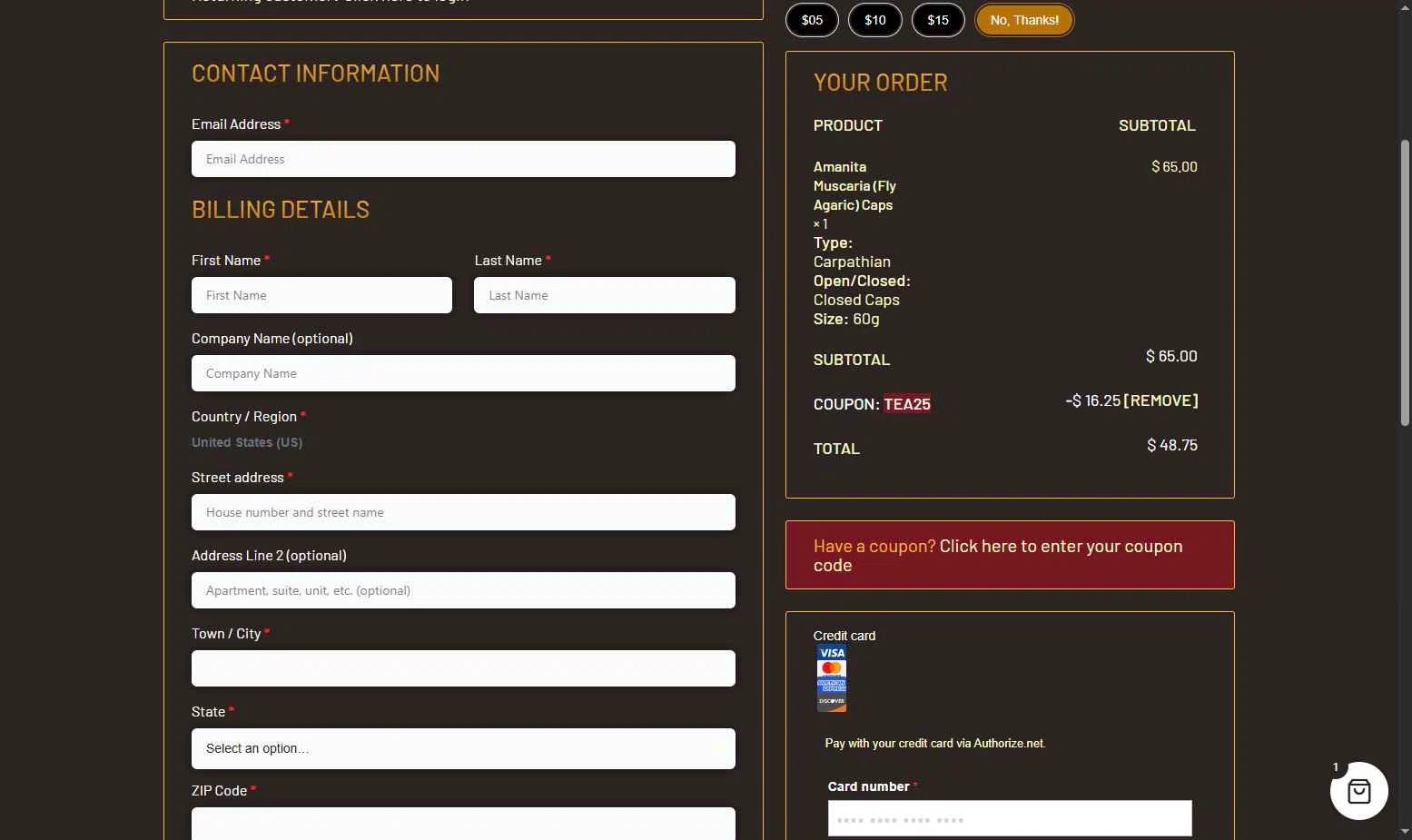
Task: Choose the No, Thanks! tip option
Action: 1024,20
